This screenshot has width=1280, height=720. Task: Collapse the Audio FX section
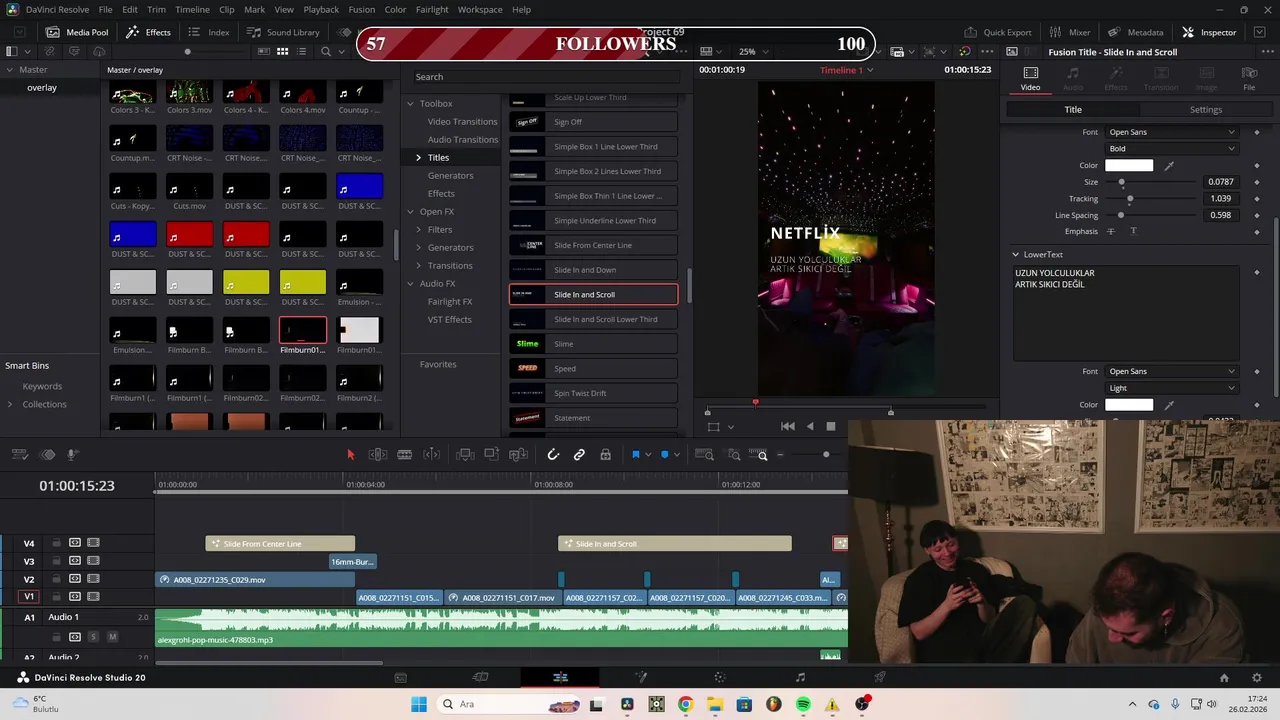[x=410, y=284]
